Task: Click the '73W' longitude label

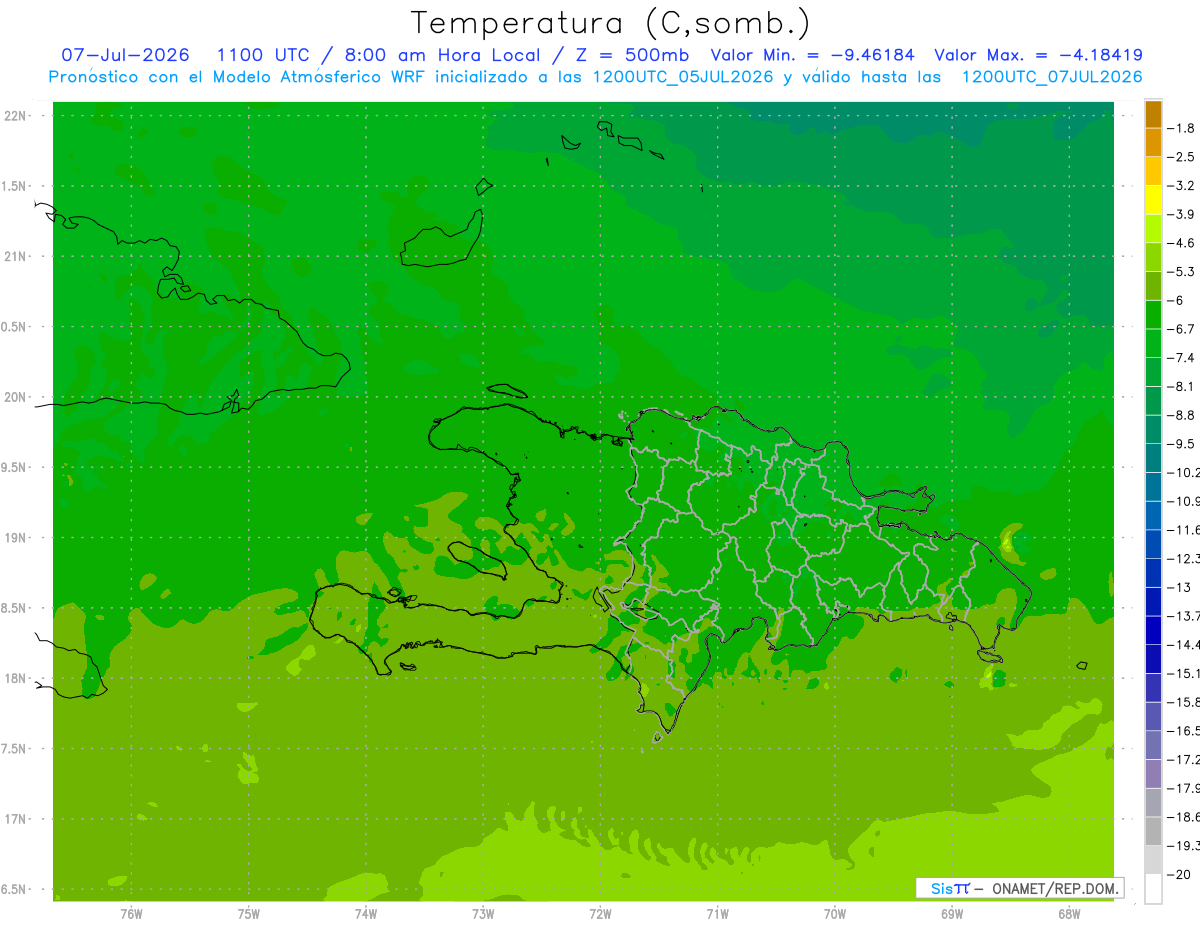Action: point(483,914)
